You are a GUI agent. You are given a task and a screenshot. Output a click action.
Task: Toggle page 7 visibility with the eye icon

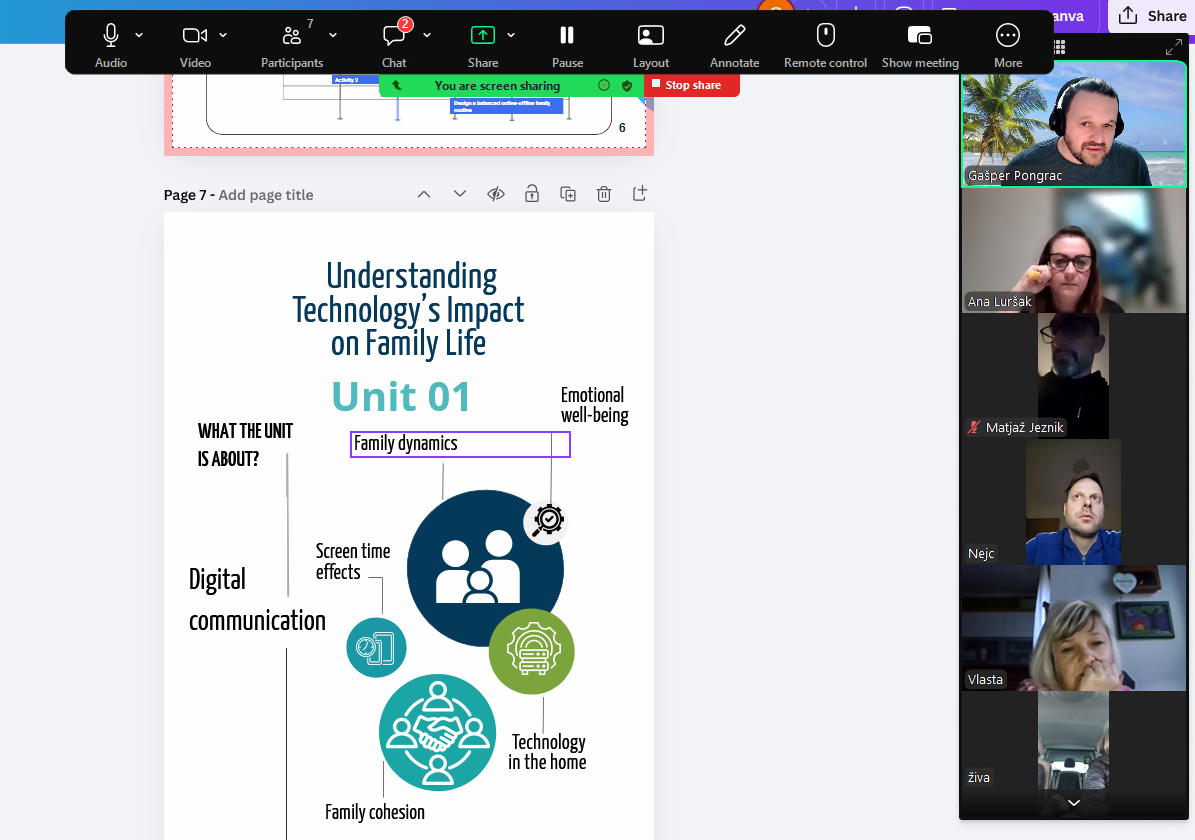(496, 194)
